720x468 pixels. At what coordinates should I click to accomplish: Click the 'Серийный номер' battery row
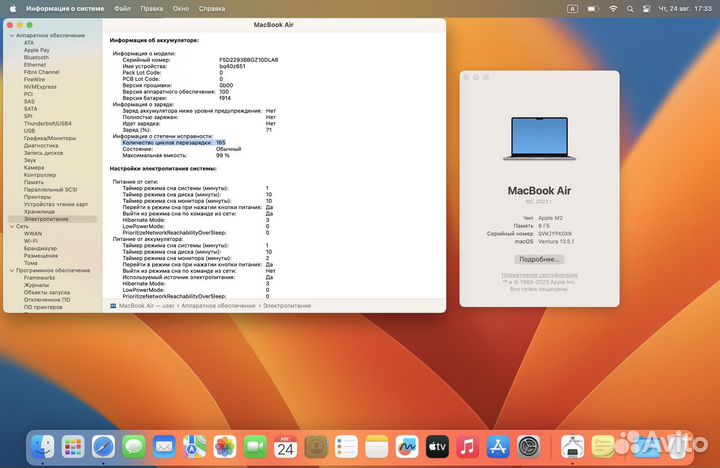(200, 60)
